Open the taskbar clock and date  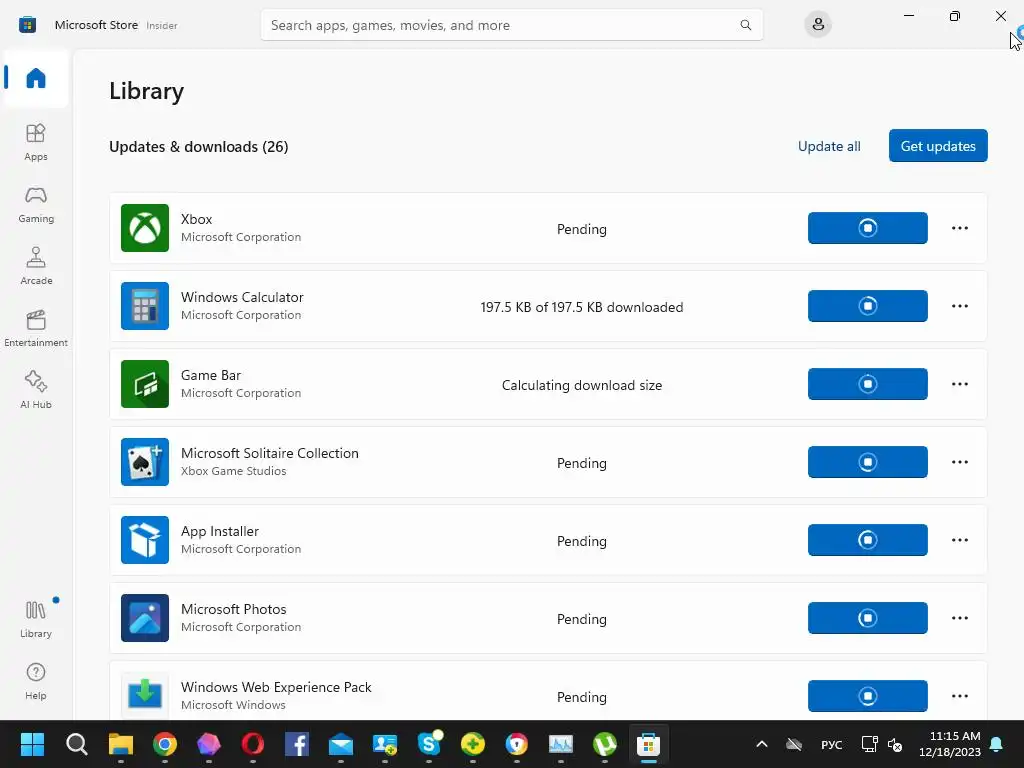click(x=950, y=744)
